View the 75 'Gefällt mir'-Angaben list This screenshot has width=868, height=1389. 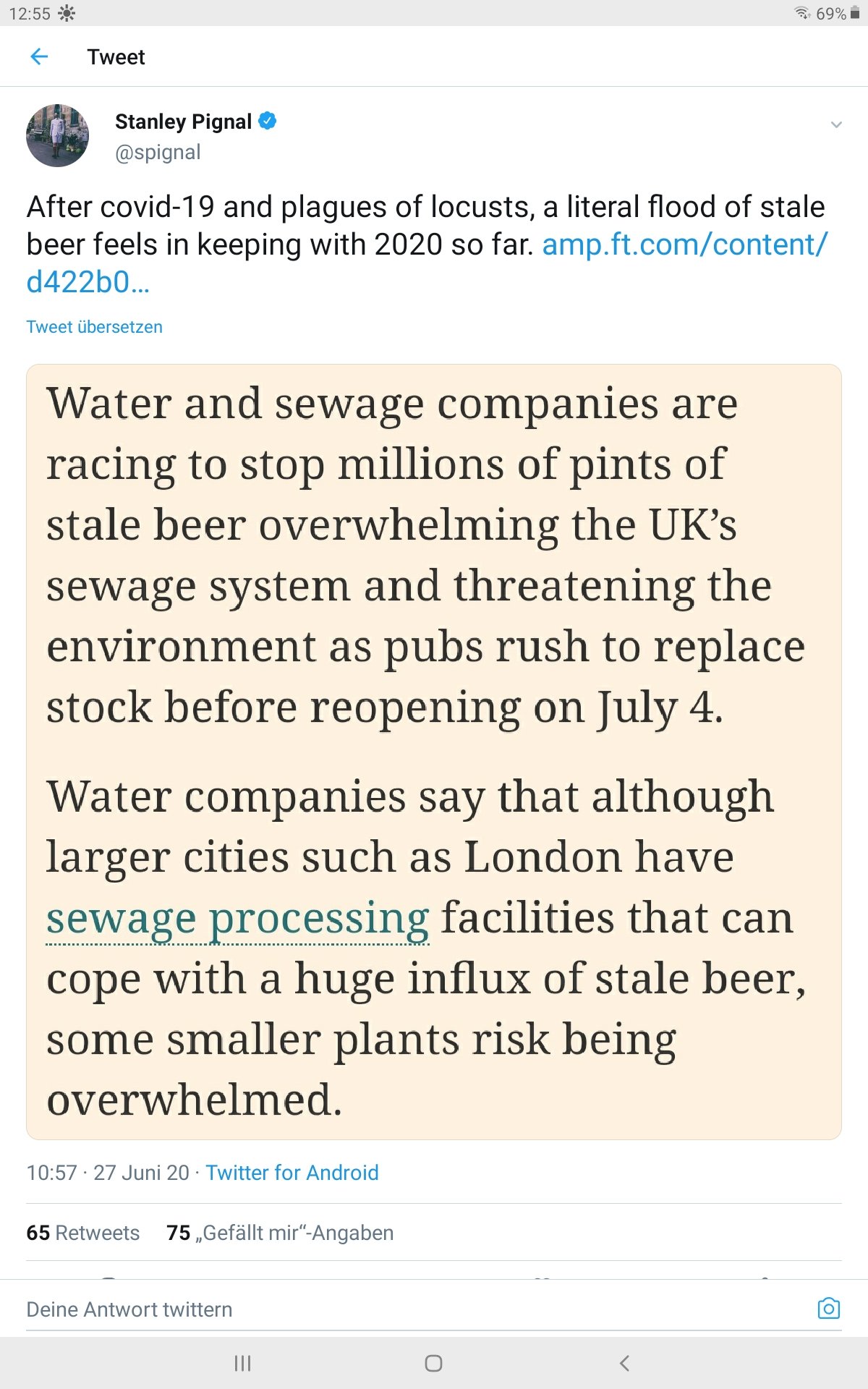280,1233
